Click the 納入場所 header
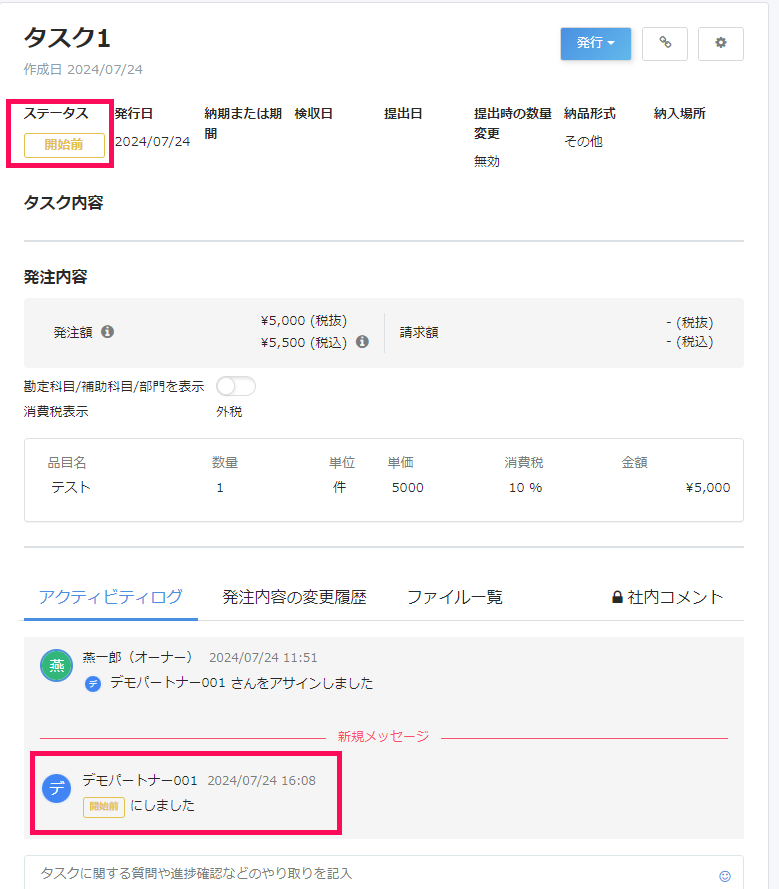The image size is (779, 889). (680, 113)
